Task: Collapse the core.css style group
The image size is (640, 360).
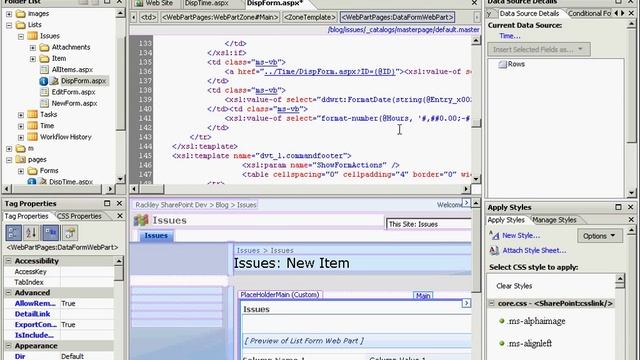Action: [492, 303]
